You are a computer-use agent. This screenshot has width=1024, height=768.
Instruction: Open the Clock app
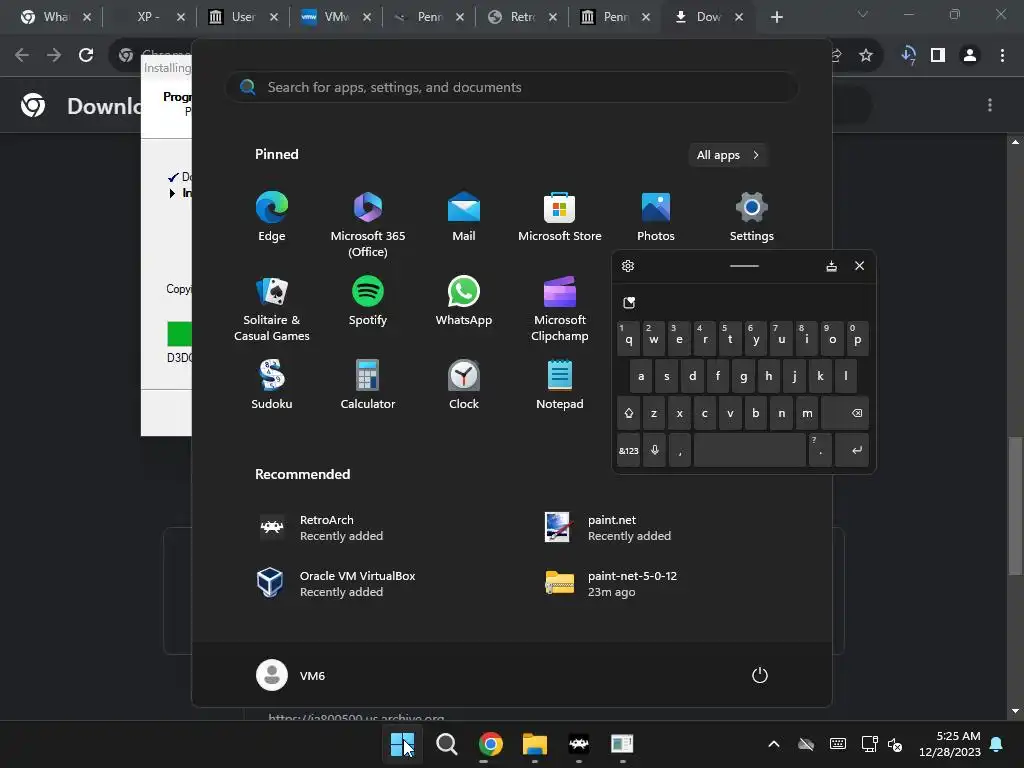coord(464,385)
